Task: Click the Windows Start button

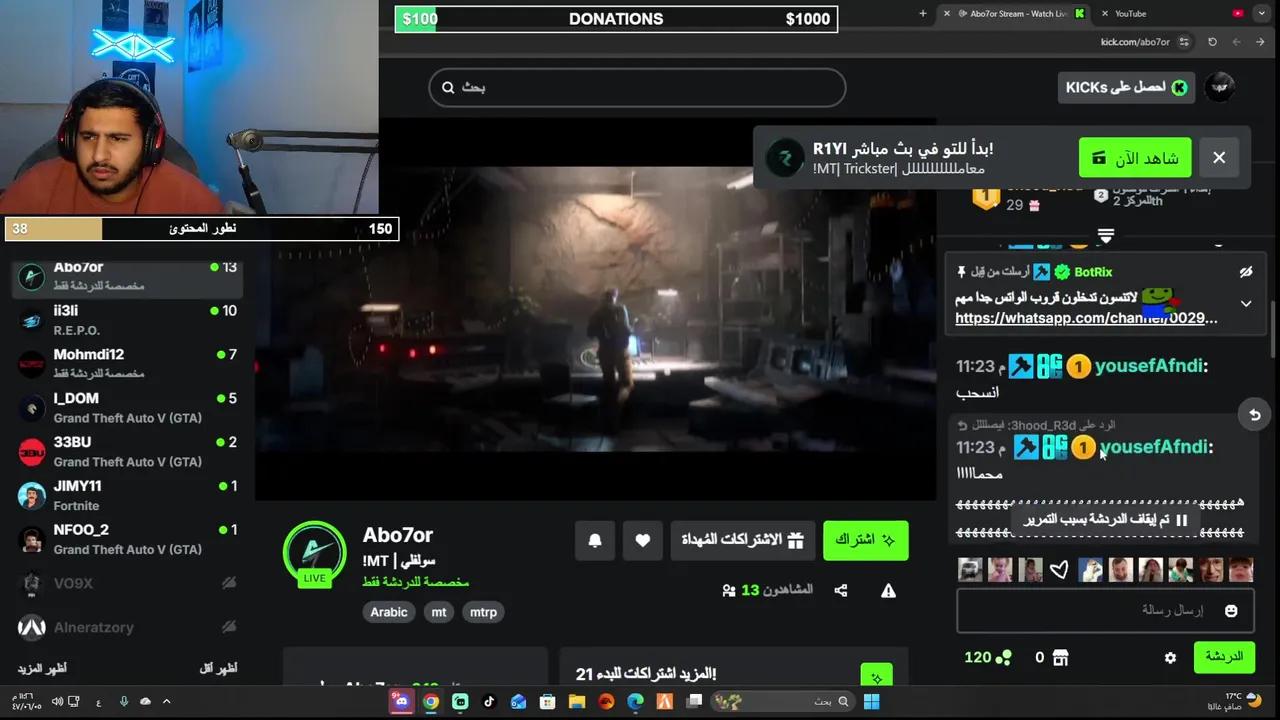Action: point(871,702)
